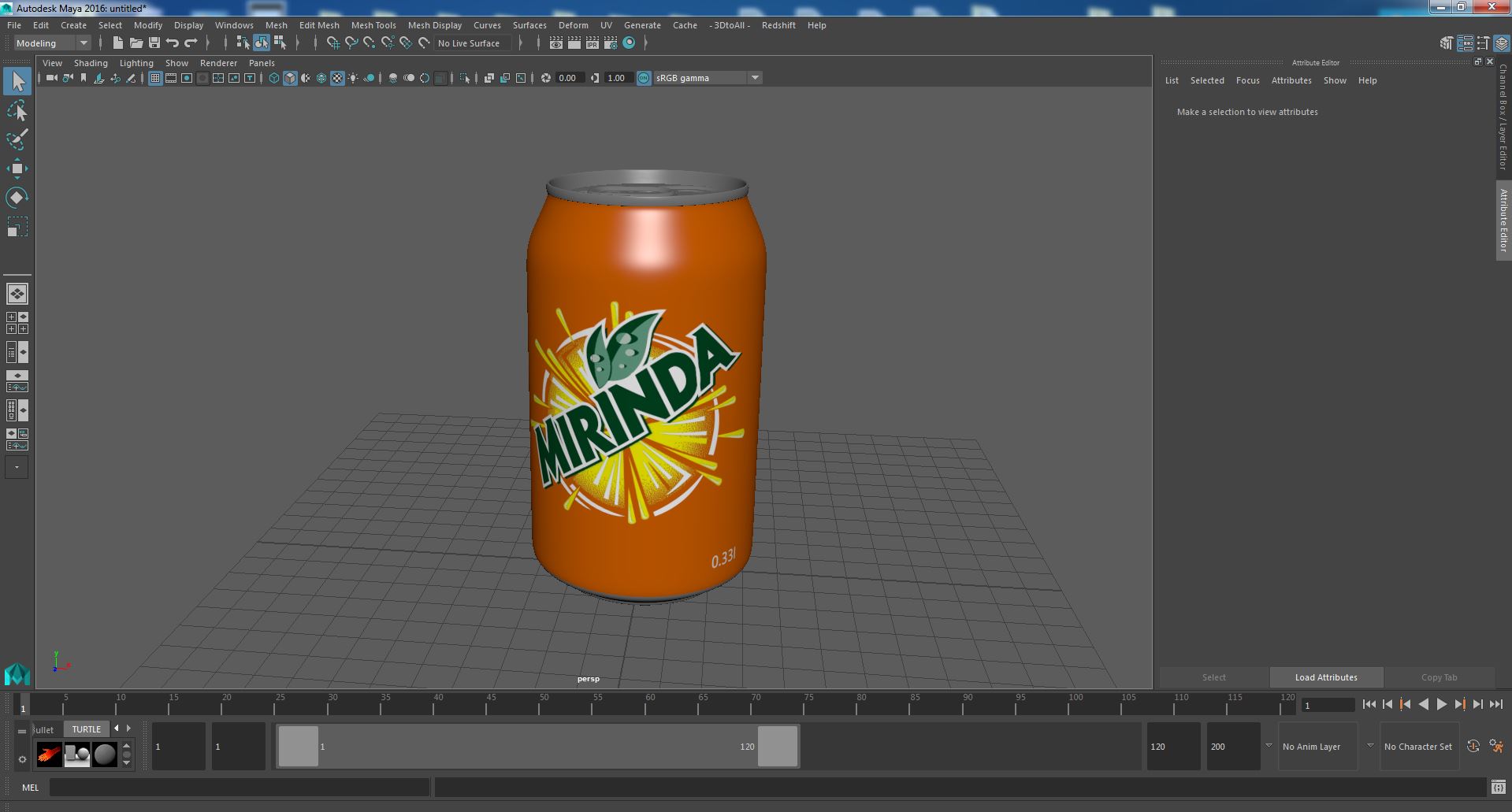Screen dimensions: 1512x812
Task: Expand the No Character Set dropdown arrow
Action: pyautogui.click(x=1370, y=746)
